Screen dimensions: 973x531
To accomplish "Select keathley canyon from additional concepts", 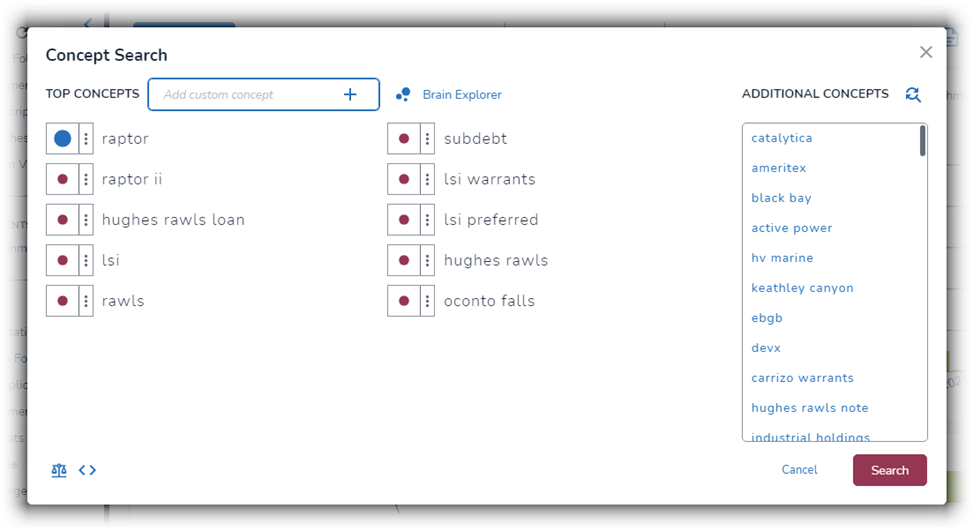I will 802,288.
